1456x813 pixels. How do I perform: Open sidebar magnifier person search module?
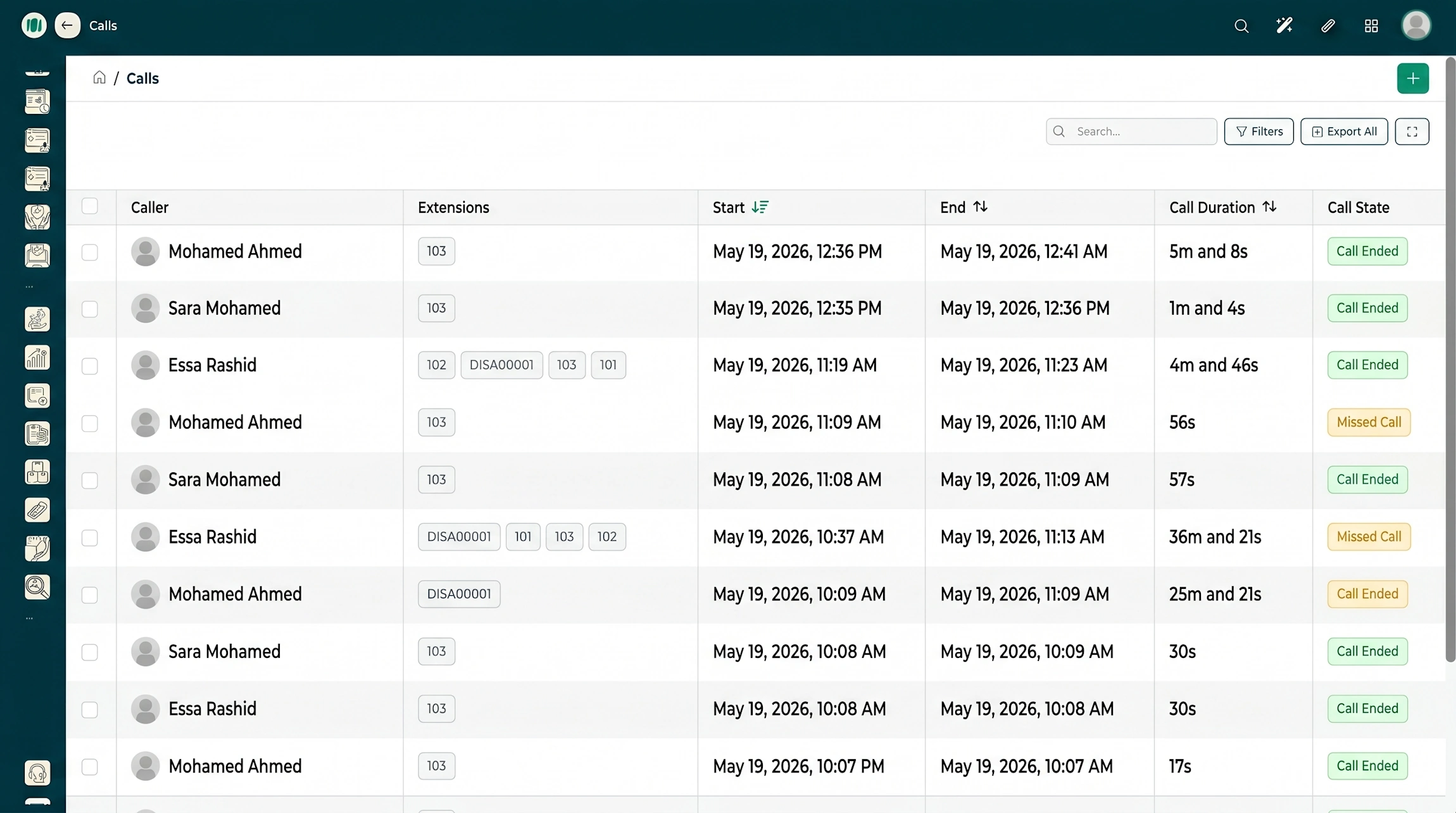(x=37, y=587)
